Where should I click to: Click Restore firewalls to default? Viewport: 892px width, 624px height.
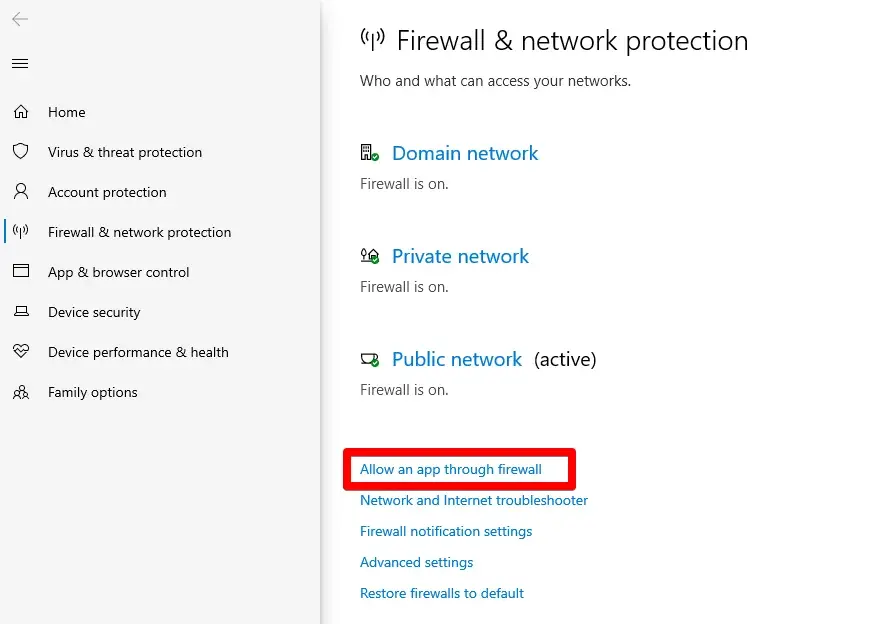pyautogui.click(x=441, y=593)
